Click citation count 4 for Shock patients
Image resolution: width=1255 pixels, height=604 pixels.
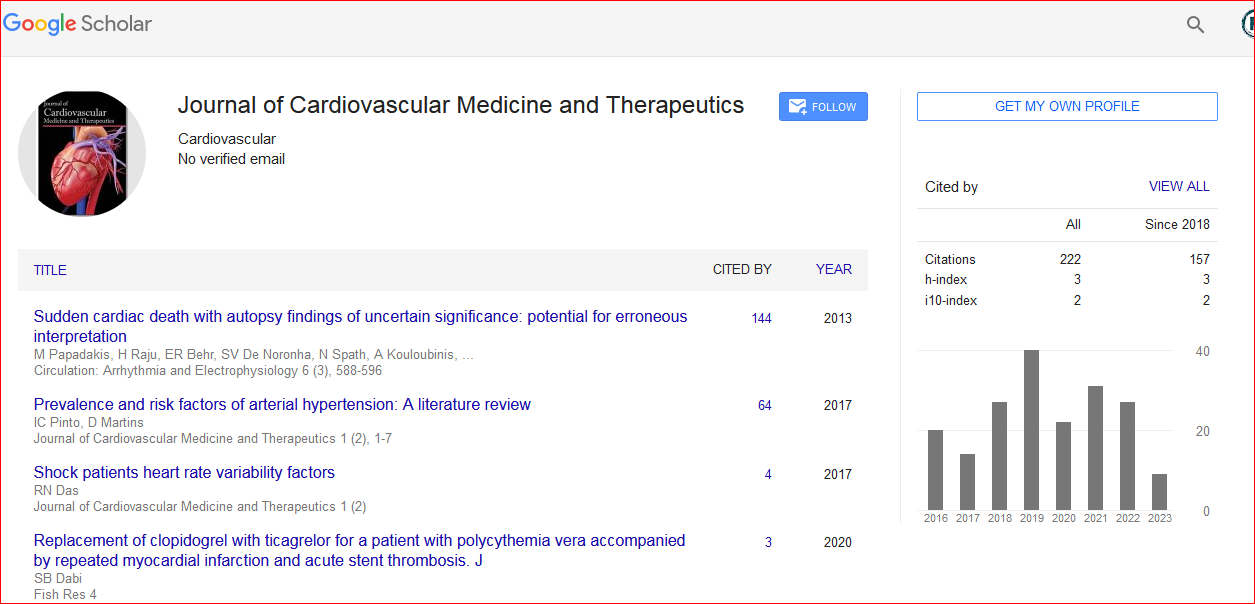coord(767,474)
